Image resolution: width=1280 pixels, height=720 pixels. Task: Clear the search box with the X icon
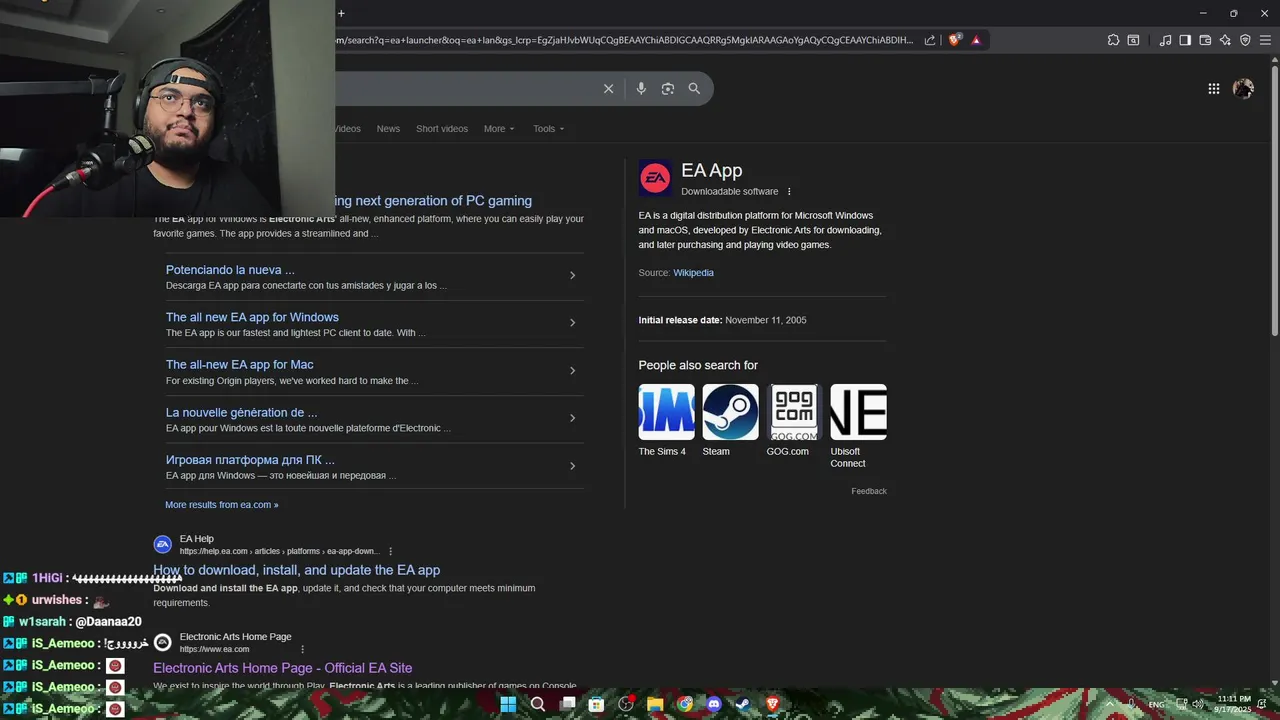coord(608,89)
